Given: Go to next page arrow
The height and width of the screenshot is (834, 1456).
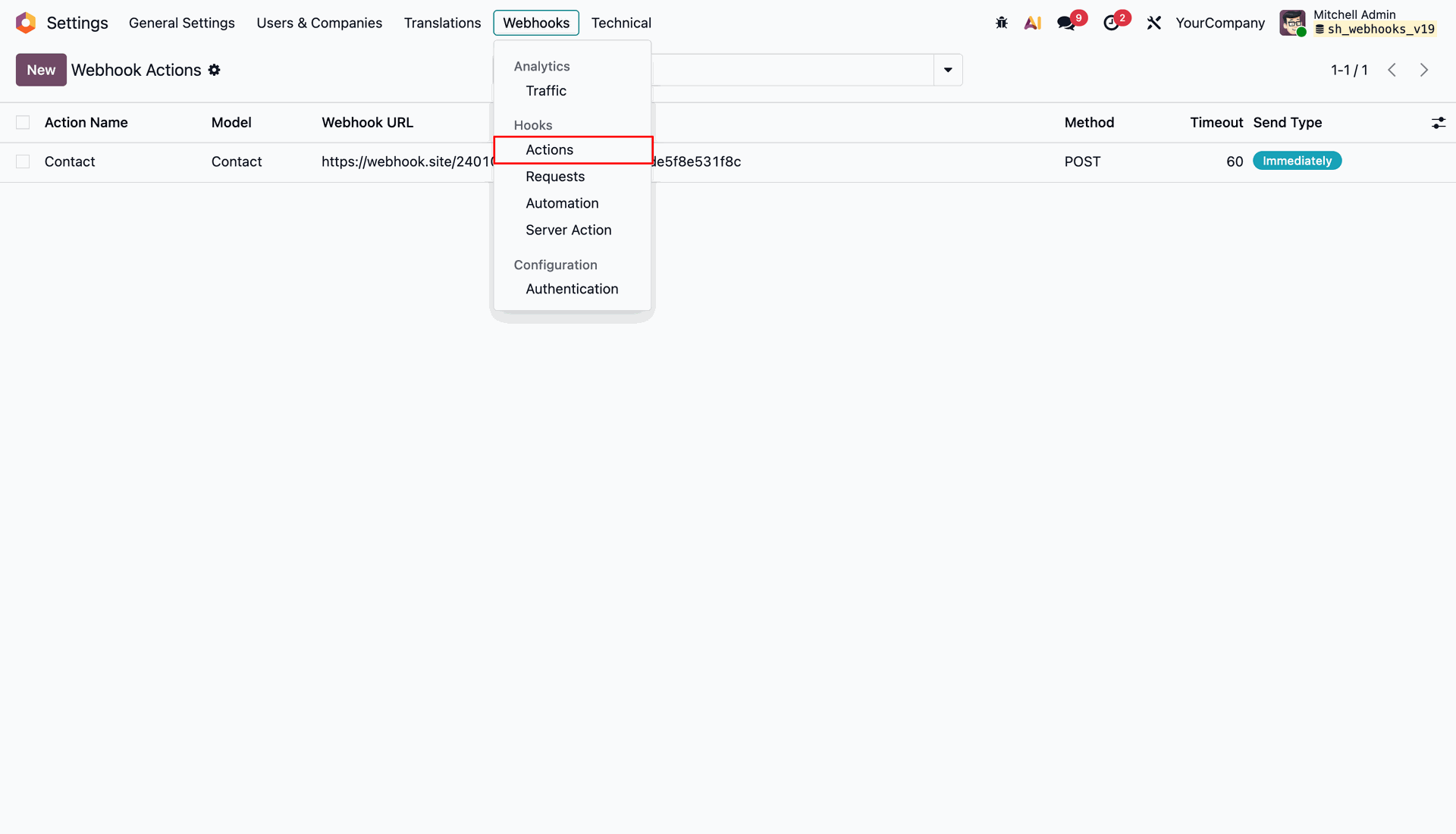Looking at the screenshot, I should [1424, 70].
